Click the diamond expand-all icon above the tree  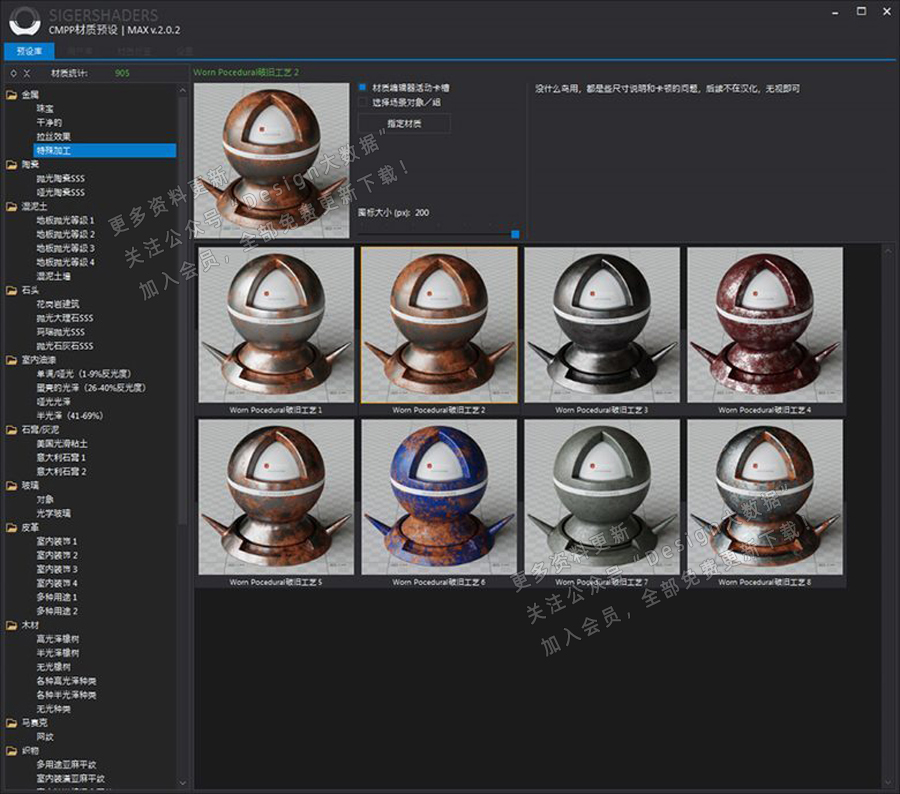pyautogui.click(x=13, y=73)
